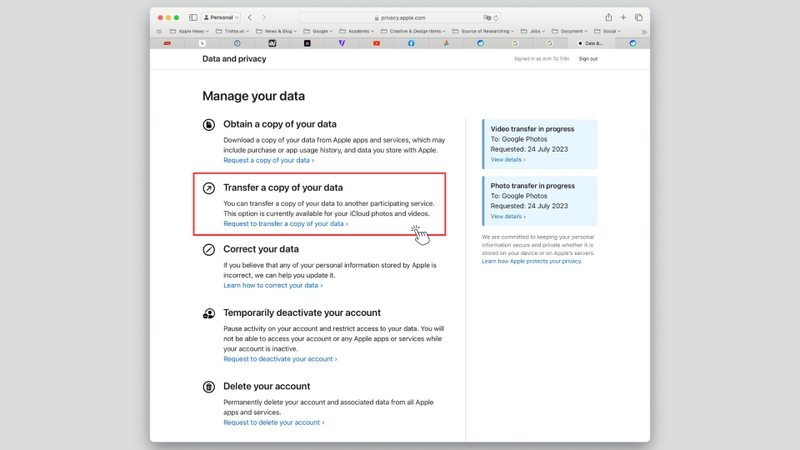
Task: Open Learn how Apple protects your privacy
Action: point(532,261)
